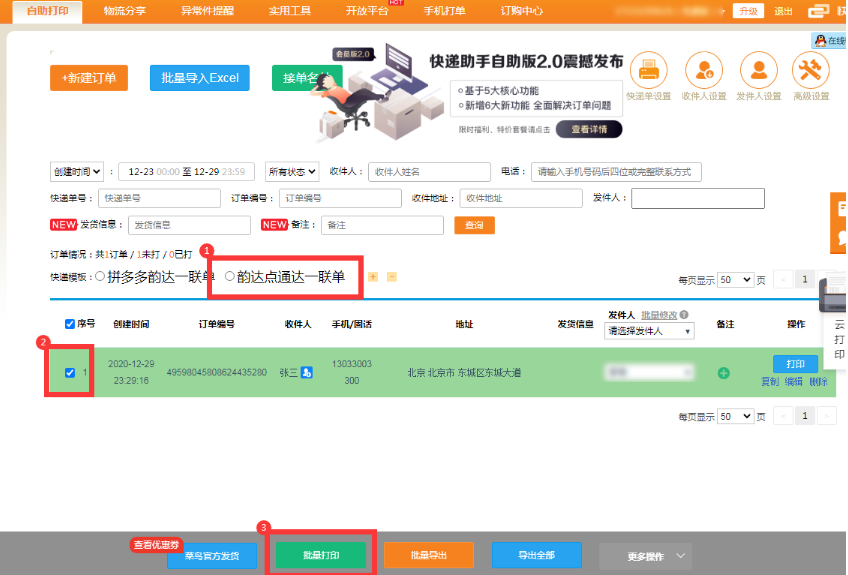Click the contact icon beside 张三
The image size is (848, 575).
(307, 372)
